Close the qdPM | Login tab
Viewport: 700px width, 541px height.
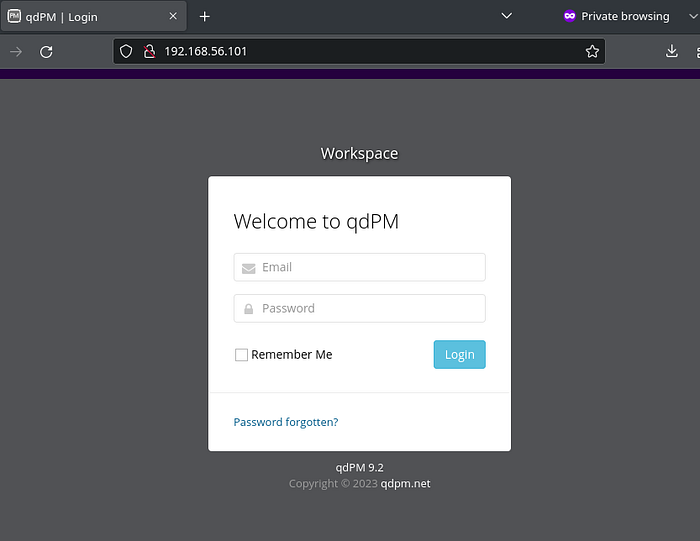(x=173, y=16)
